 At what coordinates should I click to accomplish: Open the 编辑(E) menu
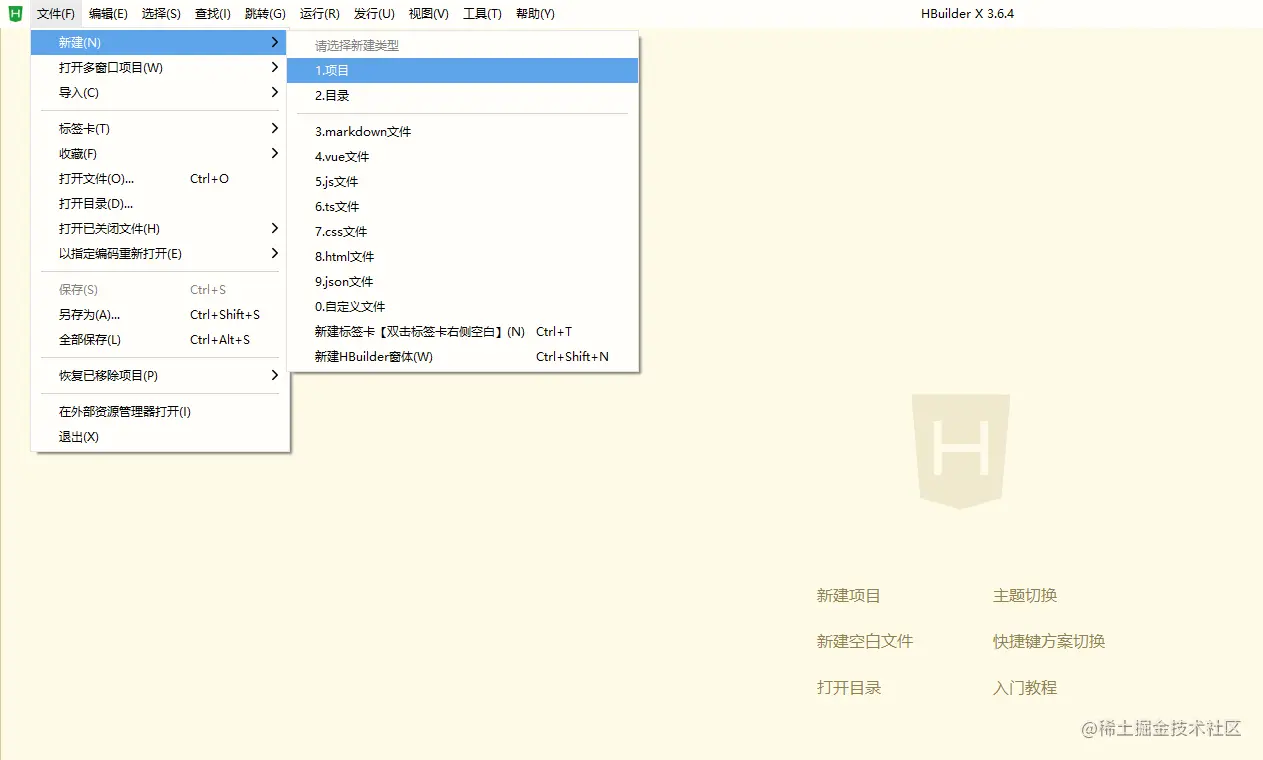[108, 14]
